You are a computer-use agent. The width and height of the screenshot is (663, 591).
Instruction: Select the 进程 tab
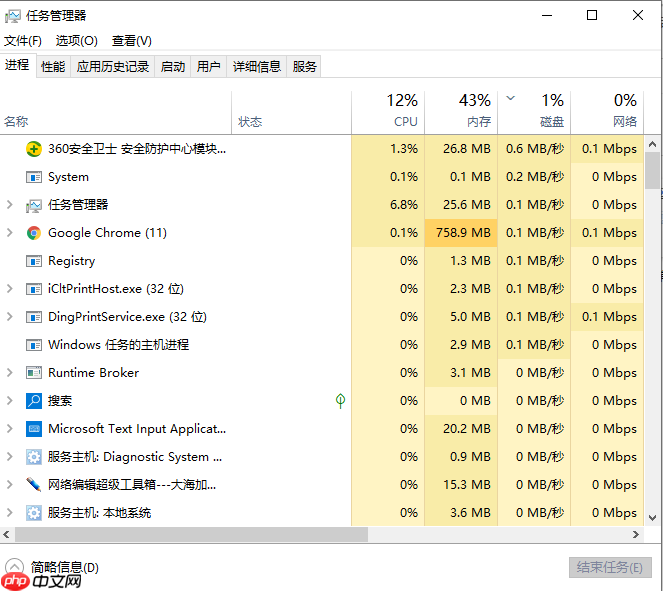[17, 65]
